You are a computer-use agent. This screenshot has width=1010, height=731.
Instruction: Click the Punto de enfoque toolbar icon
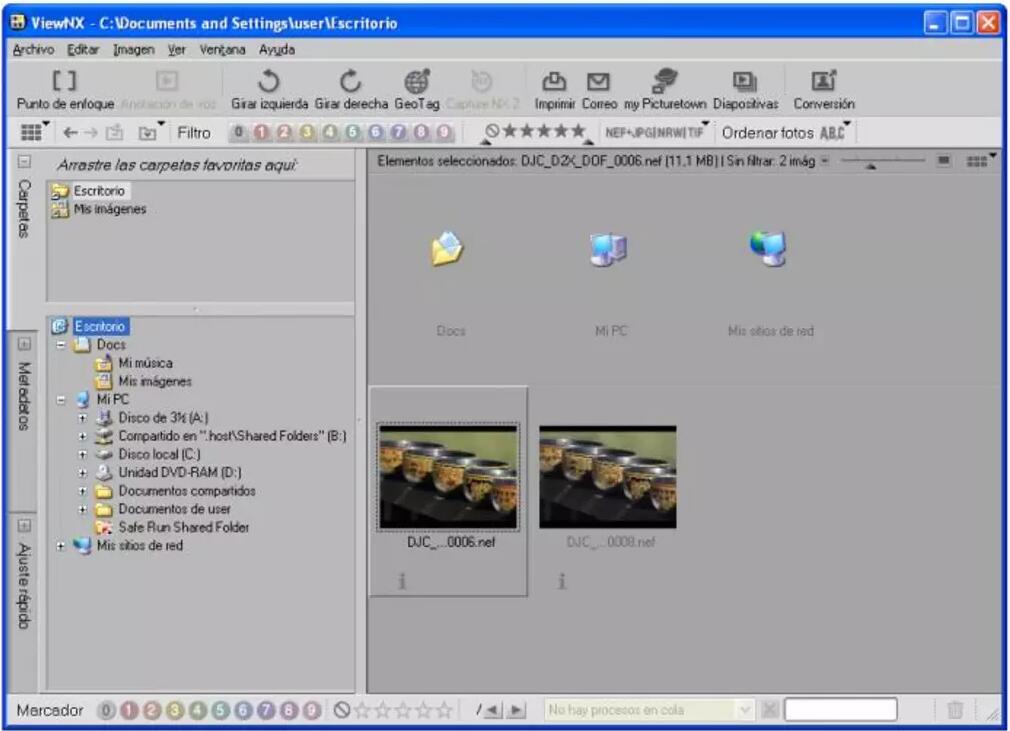coord(64,83)
